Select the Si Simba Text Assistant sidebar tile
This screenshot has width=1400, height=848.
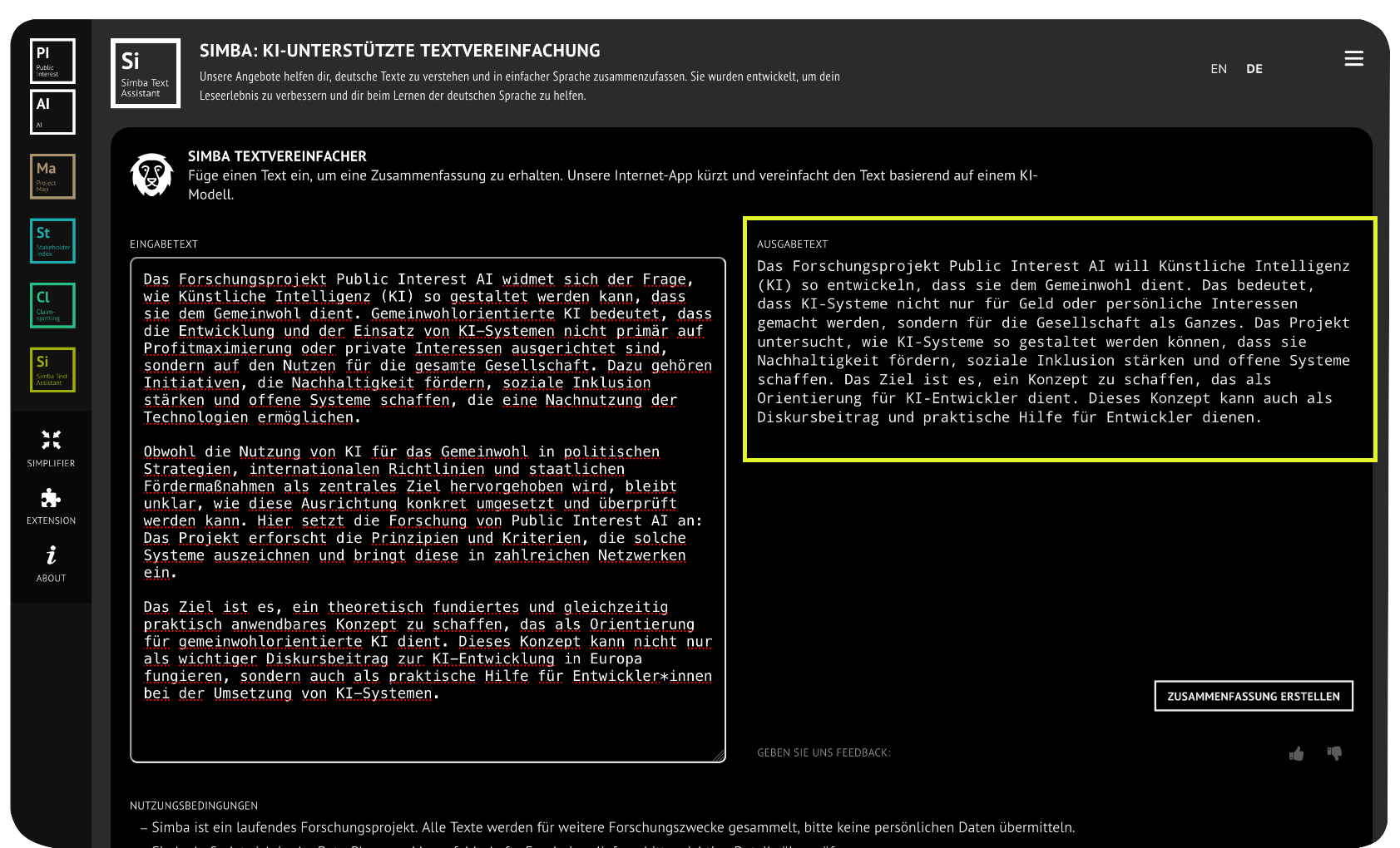(x=52, y=370)
